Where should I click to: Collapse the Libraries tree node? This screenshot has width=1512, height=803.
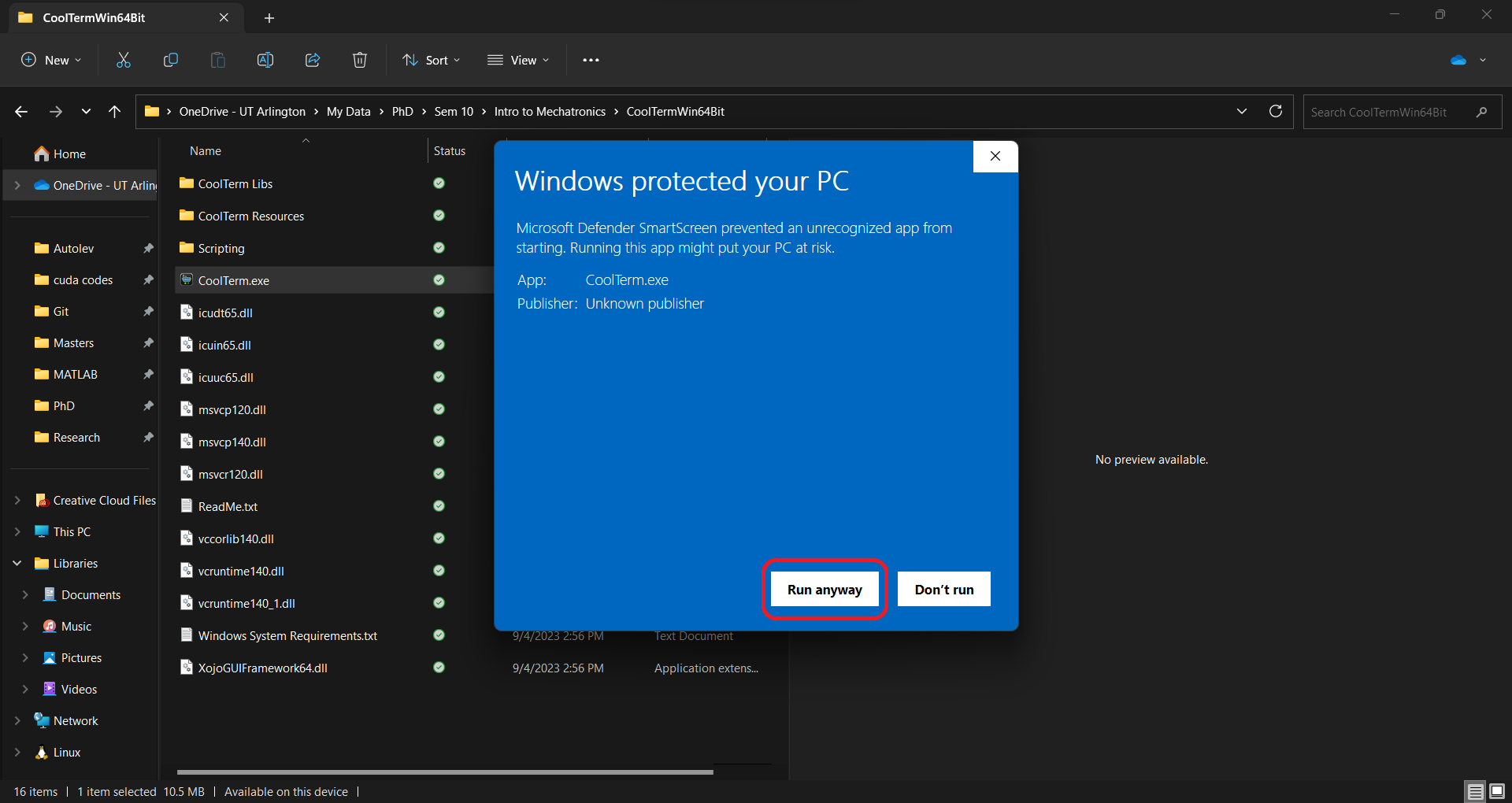point(17,563)
